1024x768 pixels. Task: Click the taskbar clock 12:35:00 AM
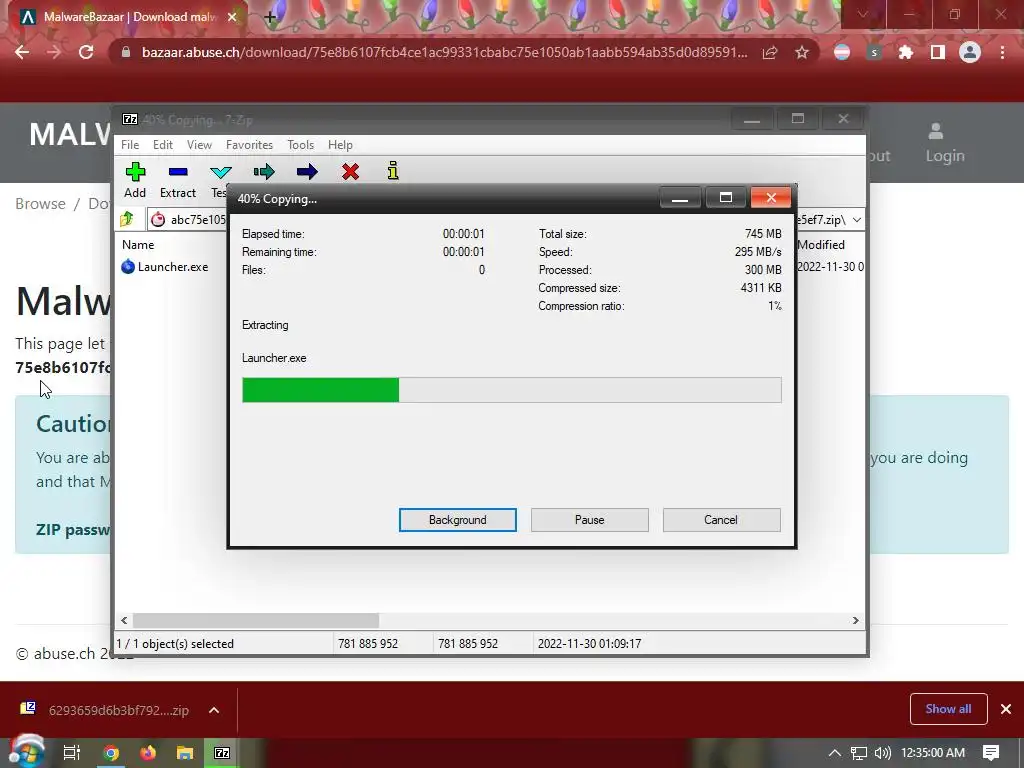tap(933, 753)
